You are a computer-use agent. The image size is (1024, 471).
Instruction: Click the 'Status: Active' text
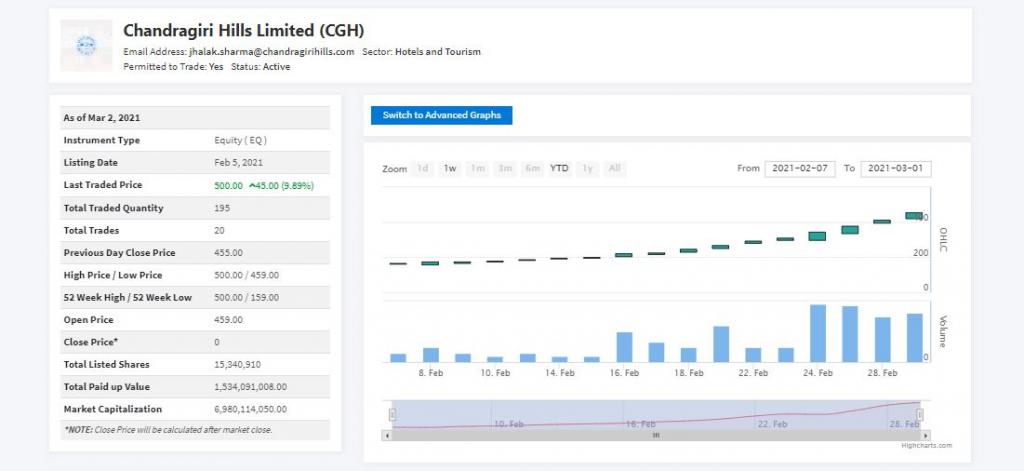point(261,67)
